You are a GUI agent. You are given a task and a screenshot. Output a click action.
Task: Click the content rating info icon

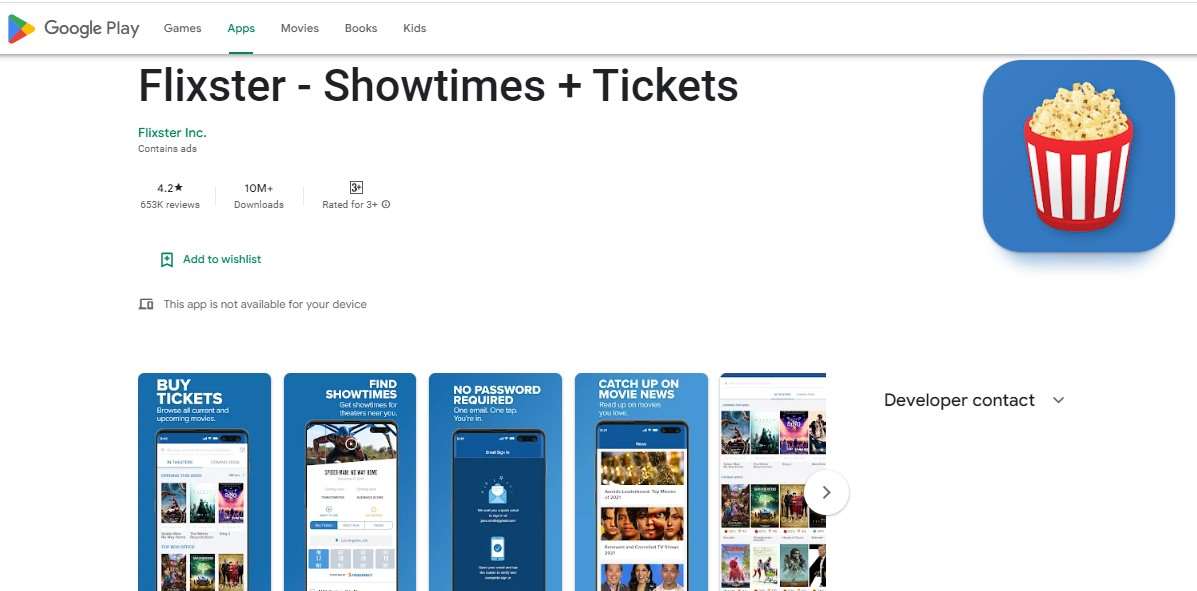point(386,205)
